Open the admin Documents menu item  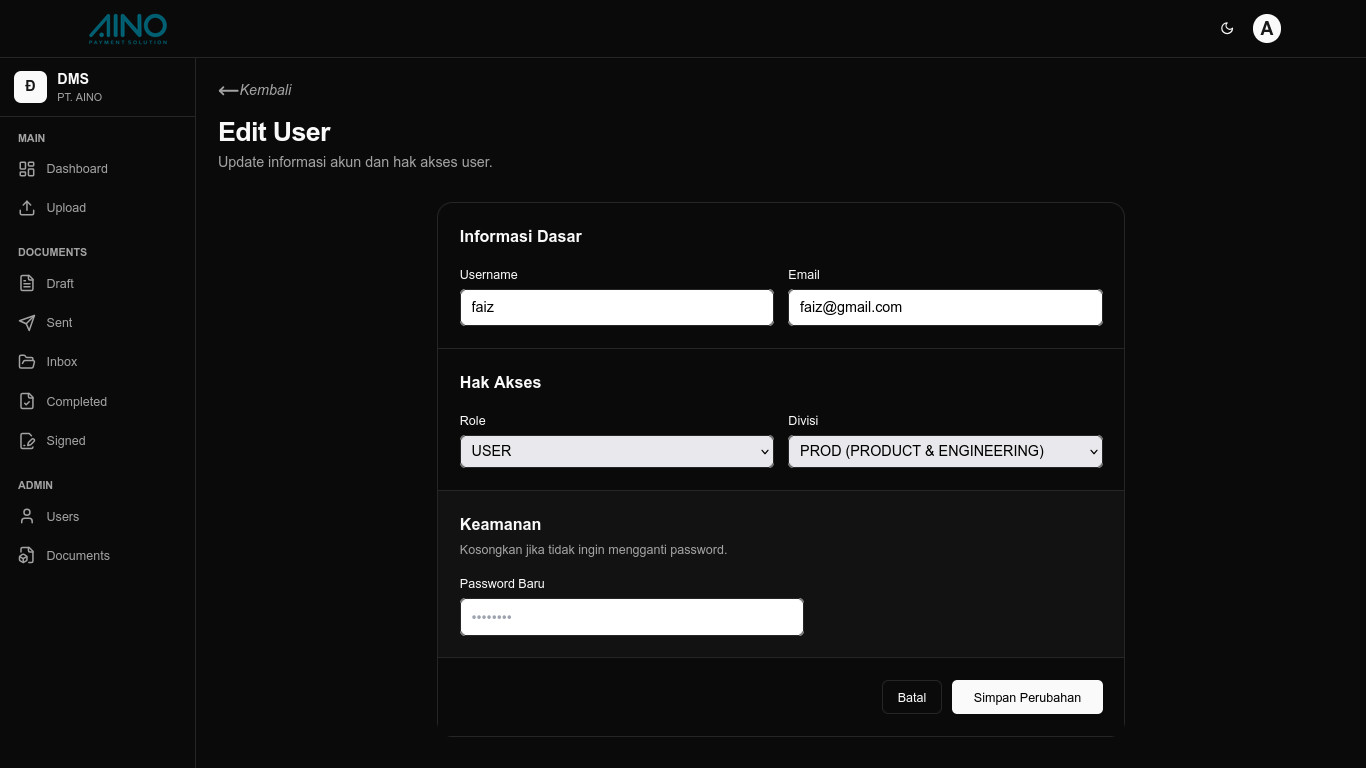77,556
